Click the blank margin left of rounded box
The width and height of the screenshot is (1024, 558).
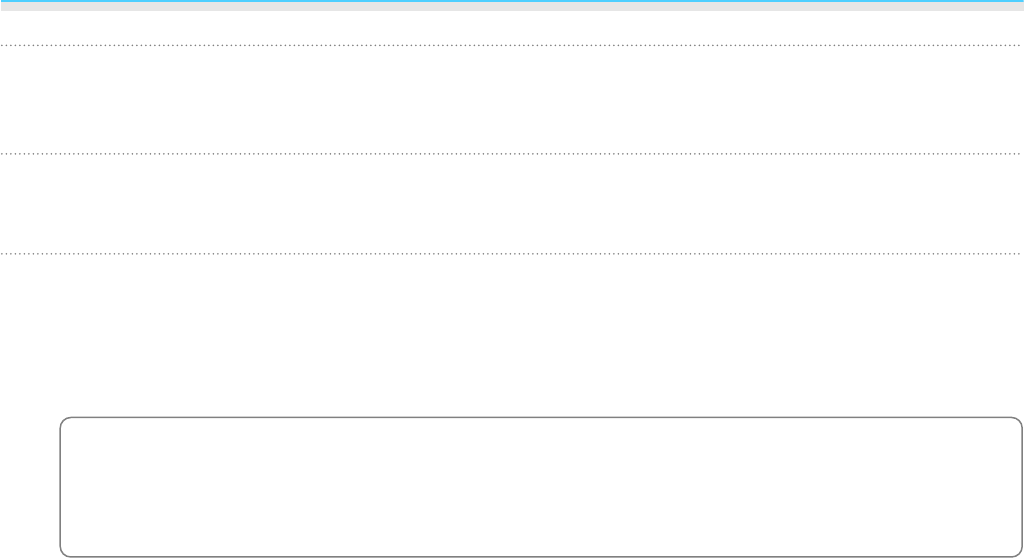[x=29, y=487]
